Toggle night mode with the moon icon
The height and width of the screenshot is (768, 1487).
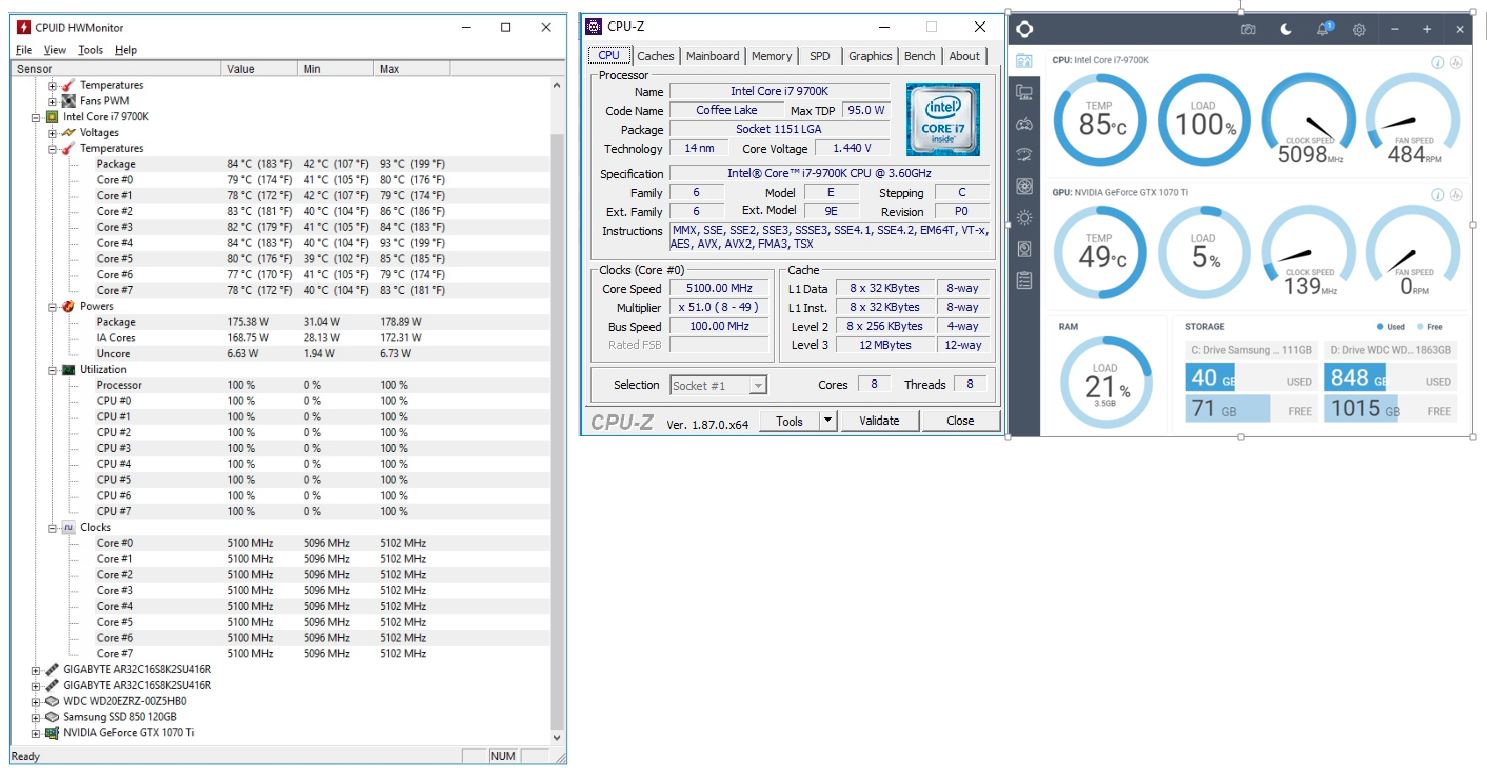tap(1286, 29)
